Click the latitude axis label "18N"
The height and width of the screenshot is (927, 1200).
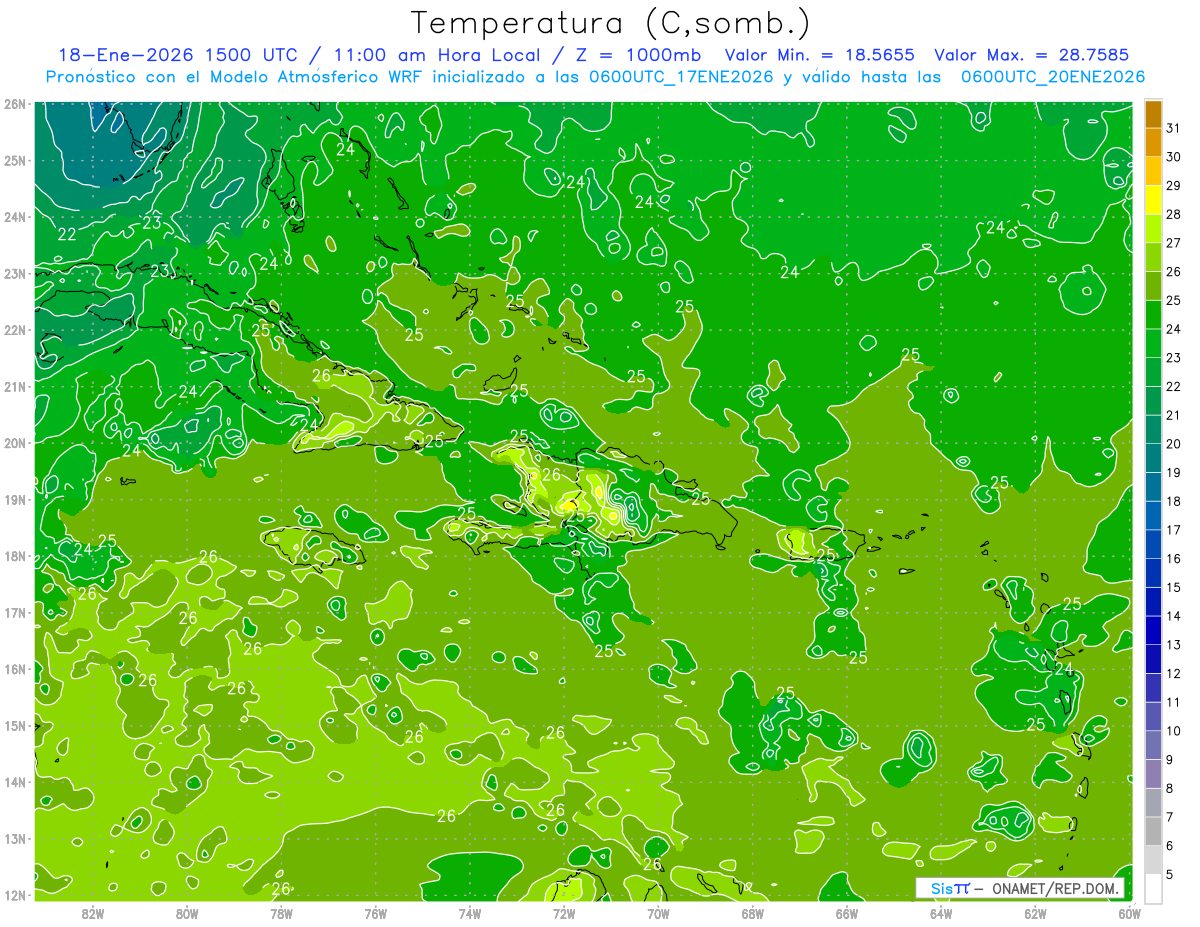[x=14, y=556]
